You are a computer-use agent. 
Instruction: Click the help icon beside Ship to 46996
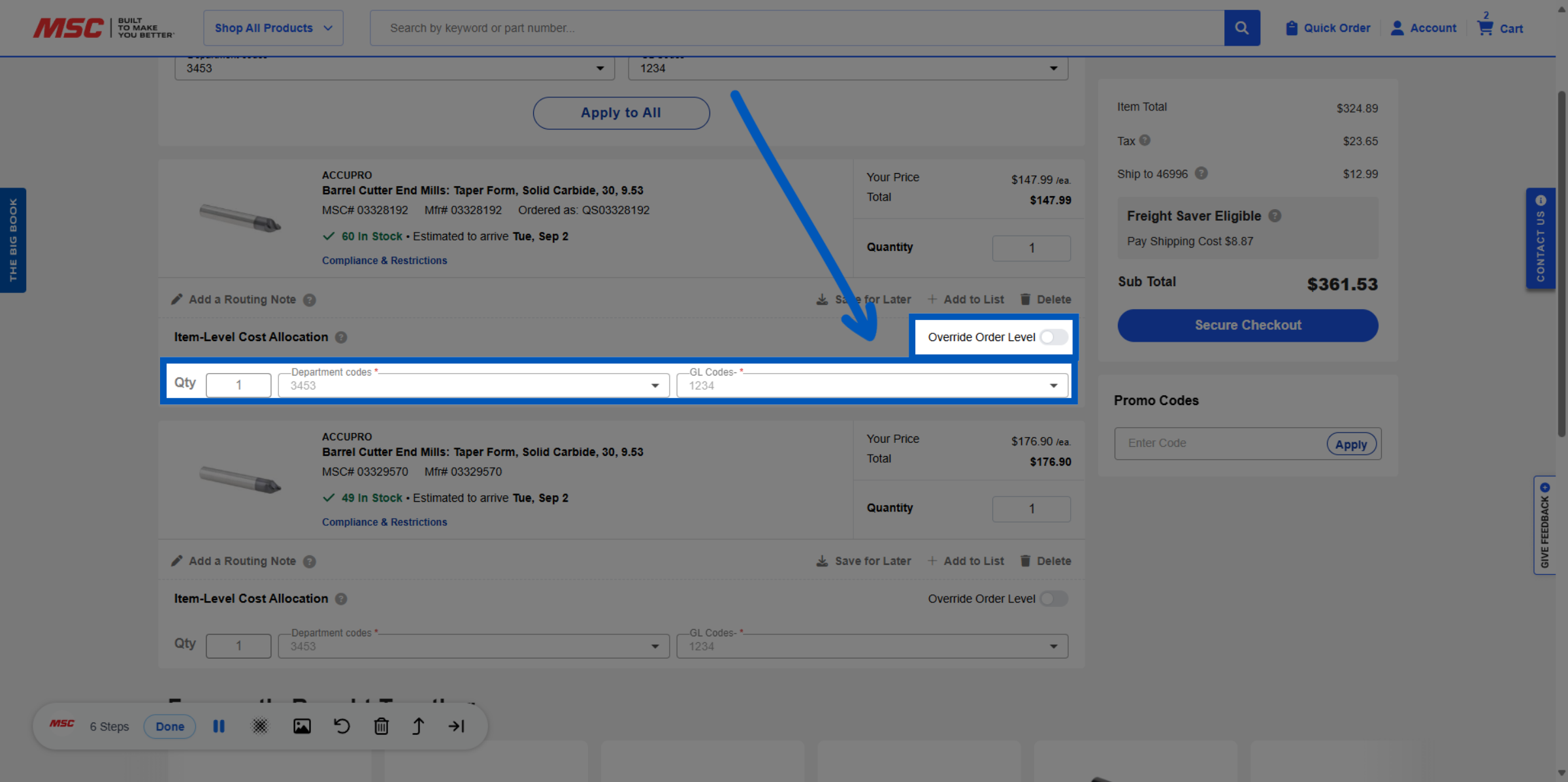pos(1201,173)
